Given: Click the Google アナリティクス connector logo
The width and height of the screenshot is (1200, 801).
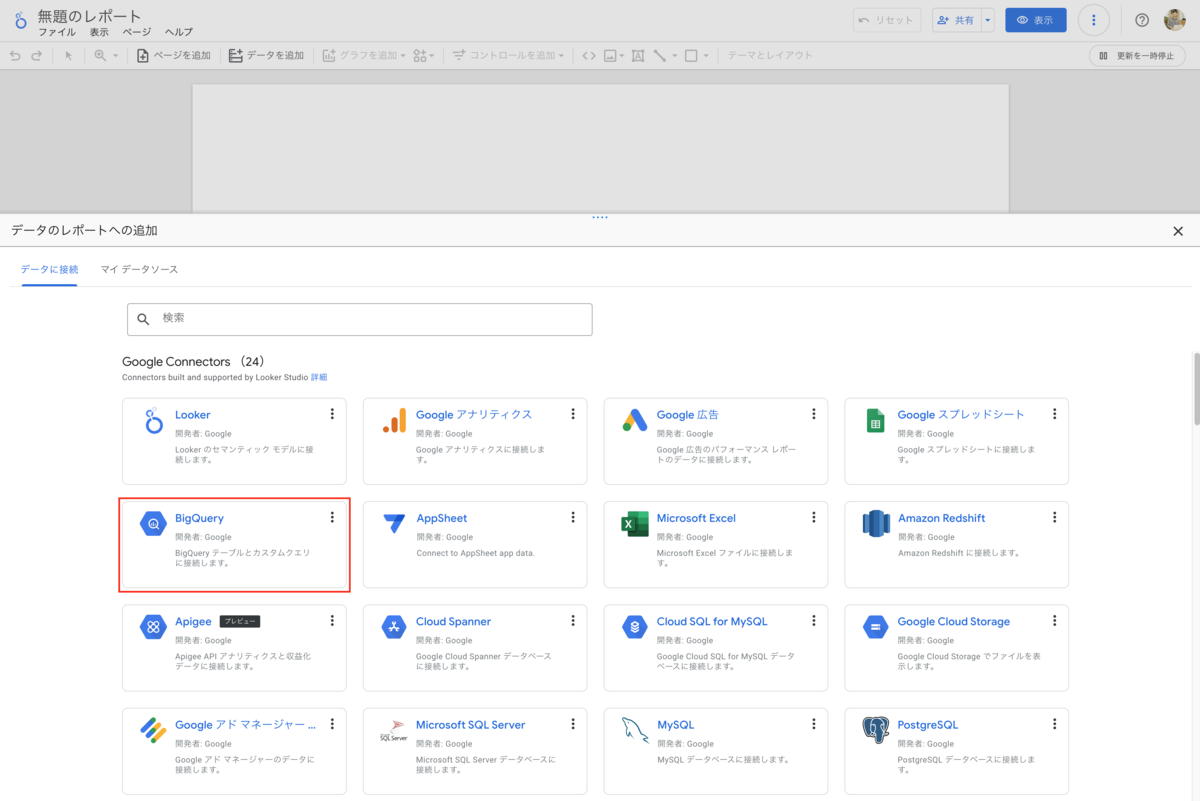Looking at the screenshot, I should [x=394, y=421].
